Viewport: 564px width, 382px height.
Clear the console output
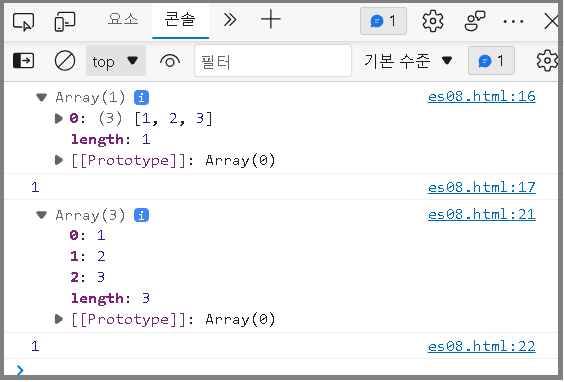tap(65, 60)
